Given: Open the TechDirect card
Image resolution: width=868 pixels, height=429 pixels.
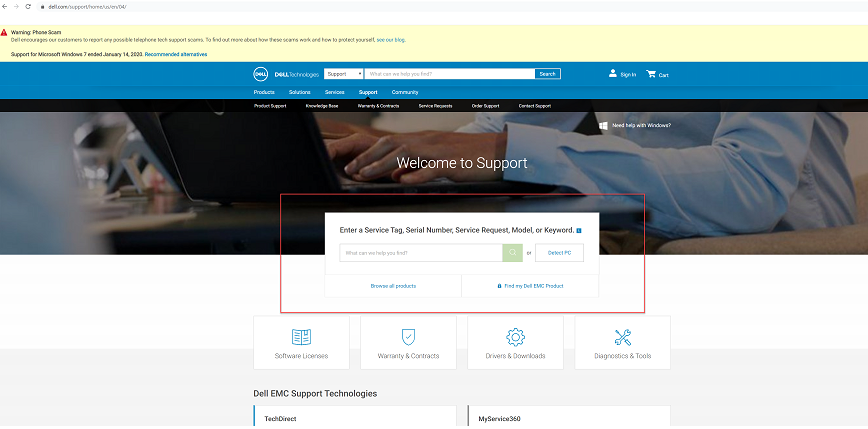Looking at the screenshot, I should pyautogui.click(x=355, y=416).
